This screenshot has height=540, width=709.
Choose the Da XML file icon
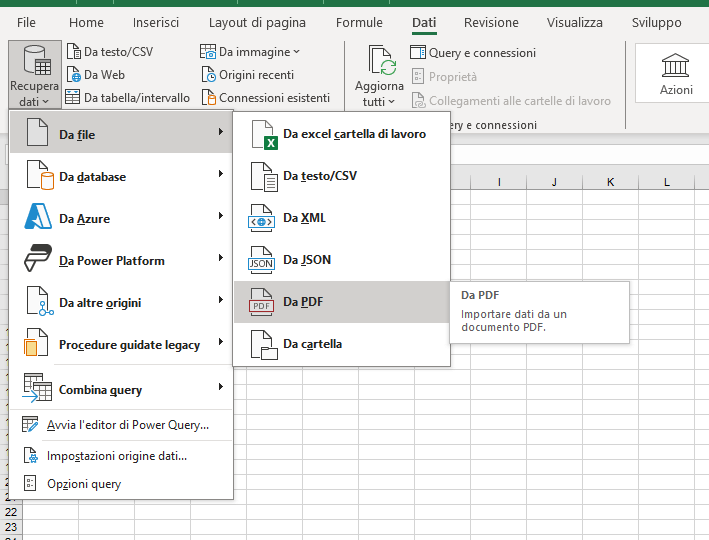262,218
